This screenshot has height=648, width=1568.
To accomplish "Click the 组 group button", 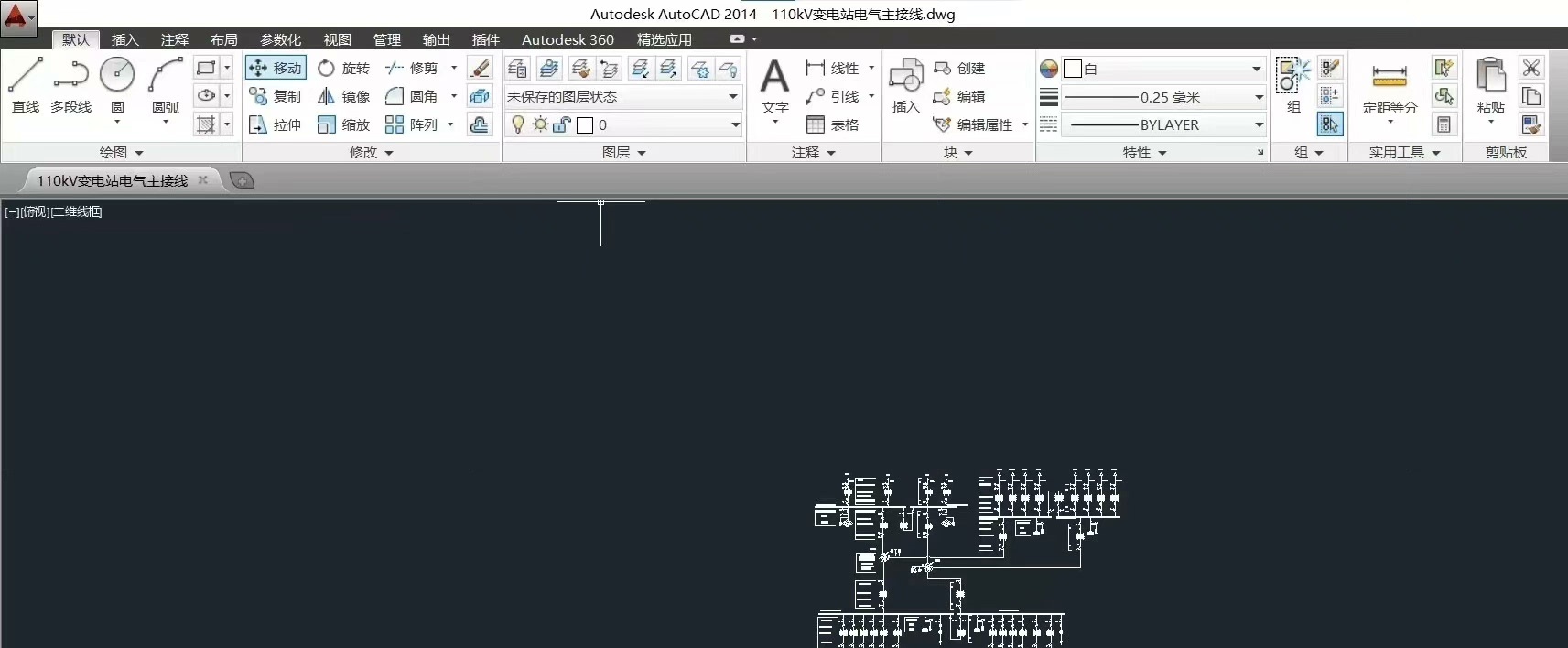I will coord(1293,85).
